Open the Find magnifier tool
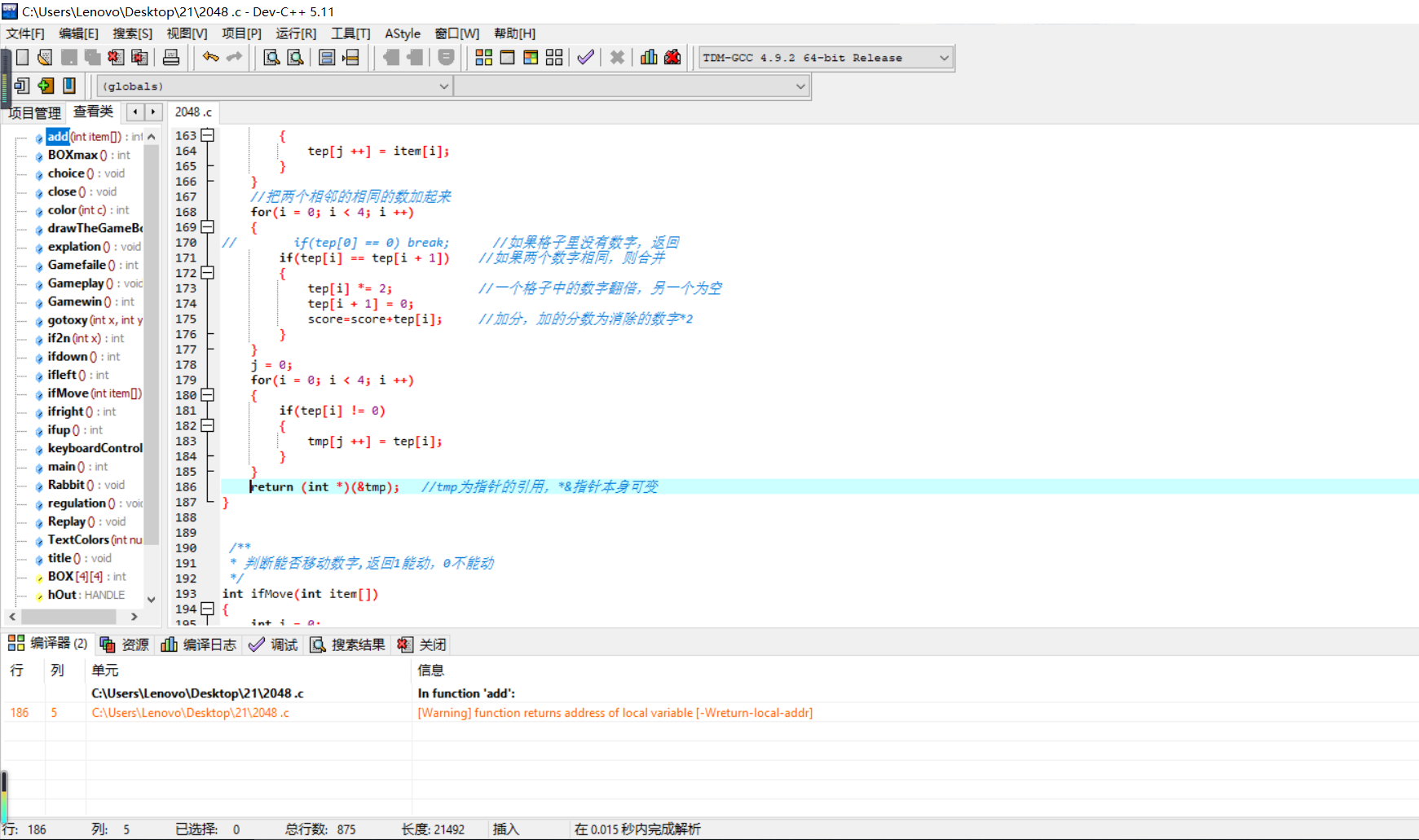 [271, 57]
